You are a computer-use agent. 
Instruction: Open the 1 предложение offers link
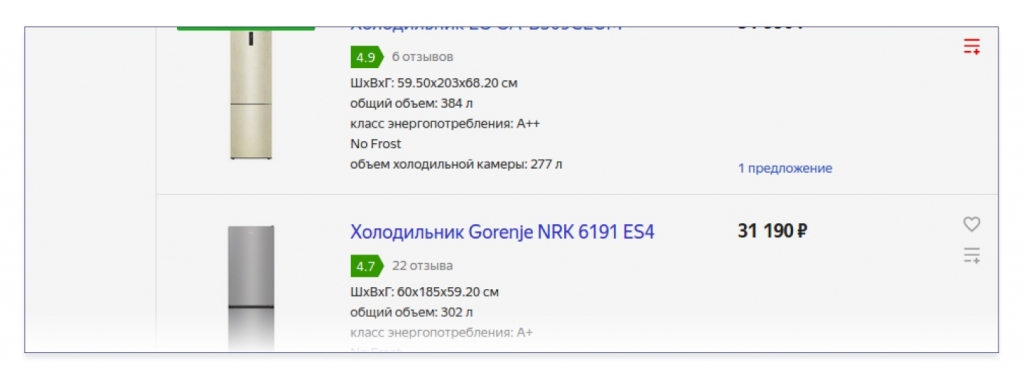(785, 168)
